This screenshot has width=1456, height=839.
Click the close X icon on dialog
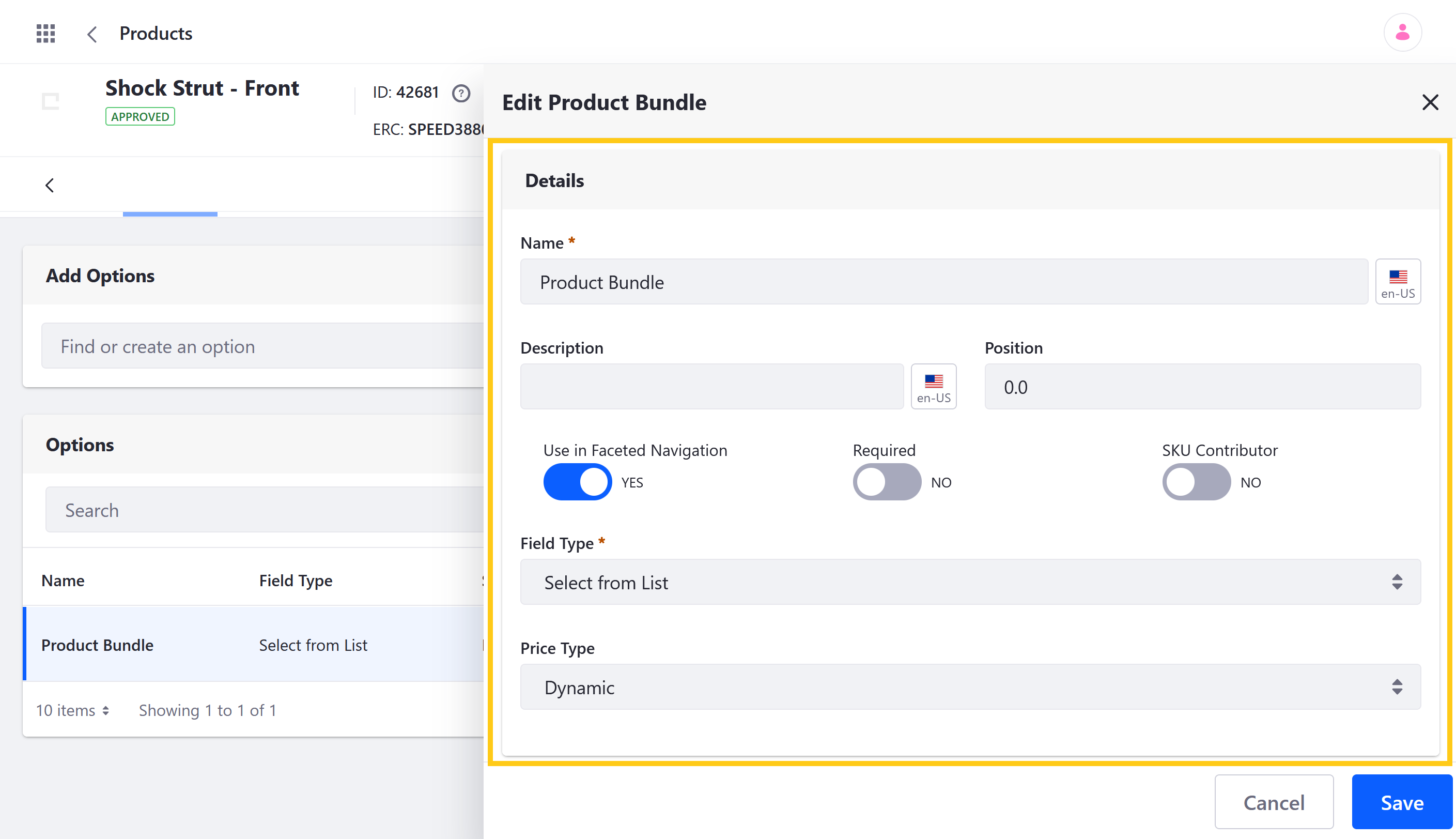[x=1430, y=102]
